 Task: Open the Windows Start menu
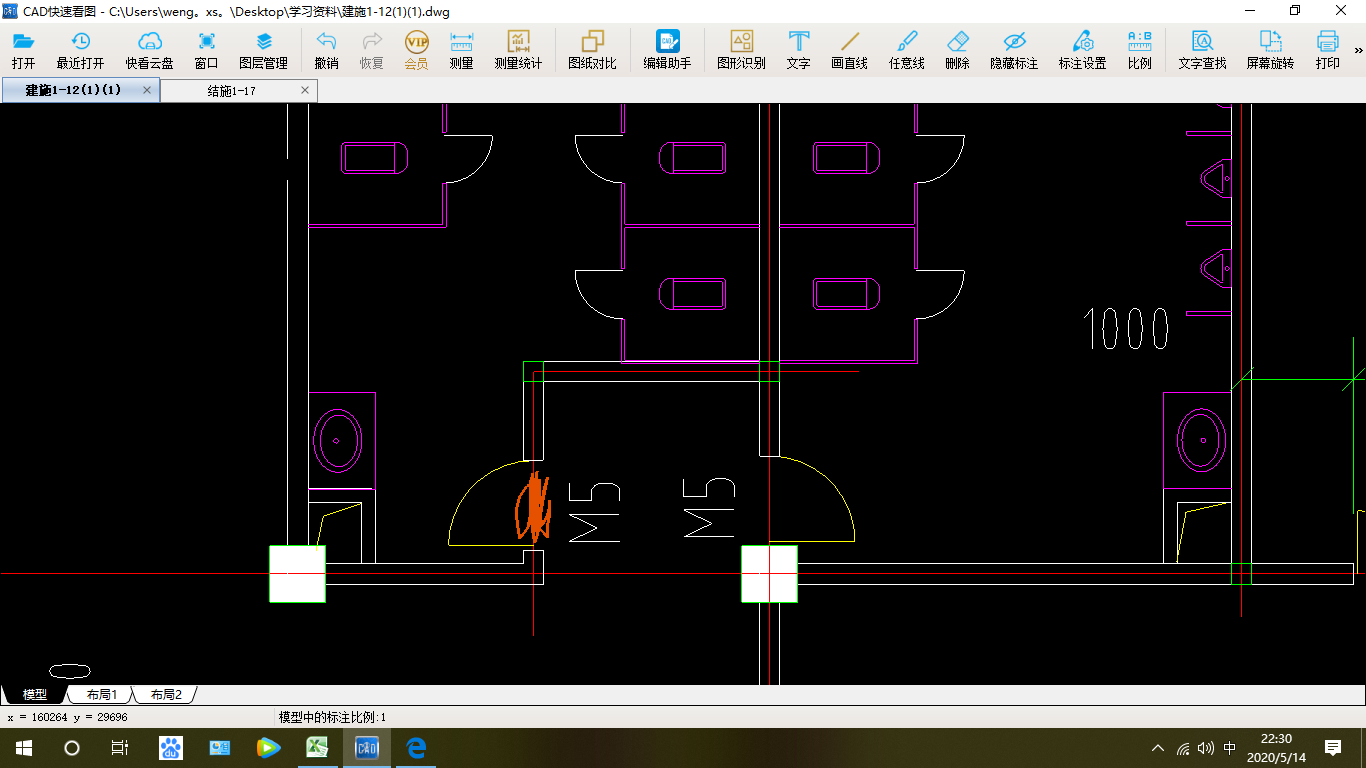coord(24,747)
